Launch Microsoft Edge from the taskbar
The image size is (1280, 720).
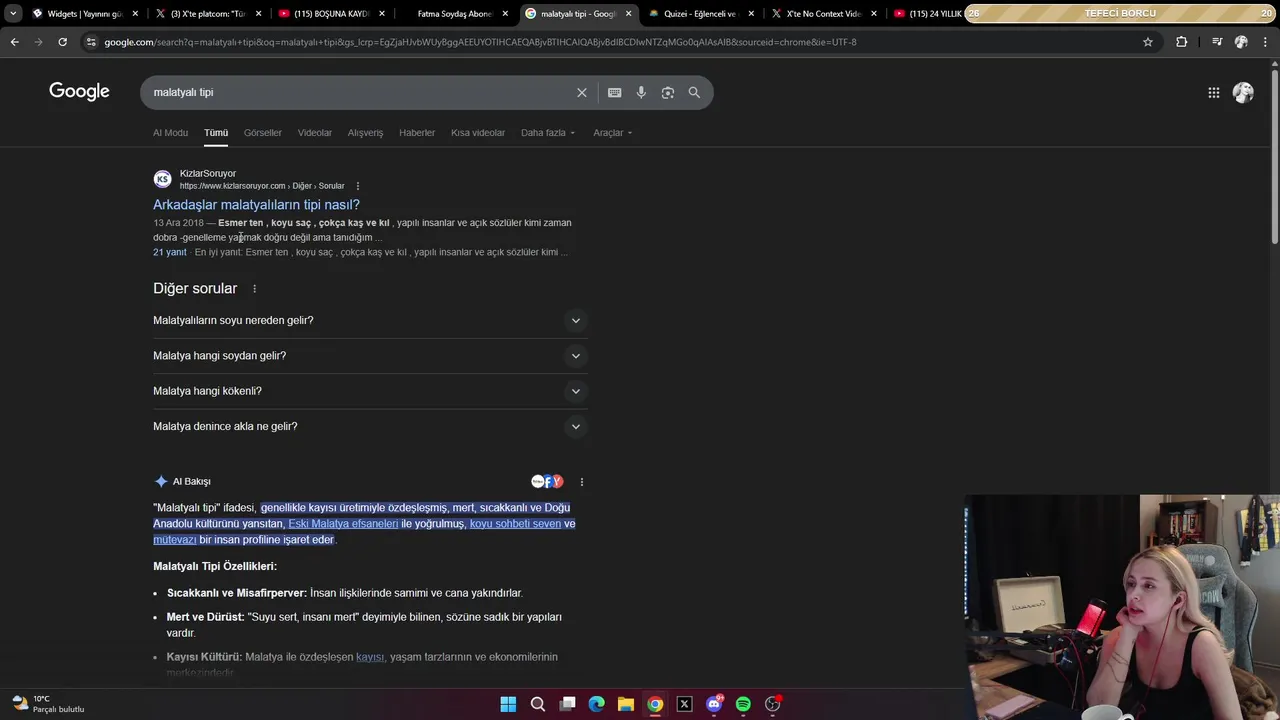point(596,704)
